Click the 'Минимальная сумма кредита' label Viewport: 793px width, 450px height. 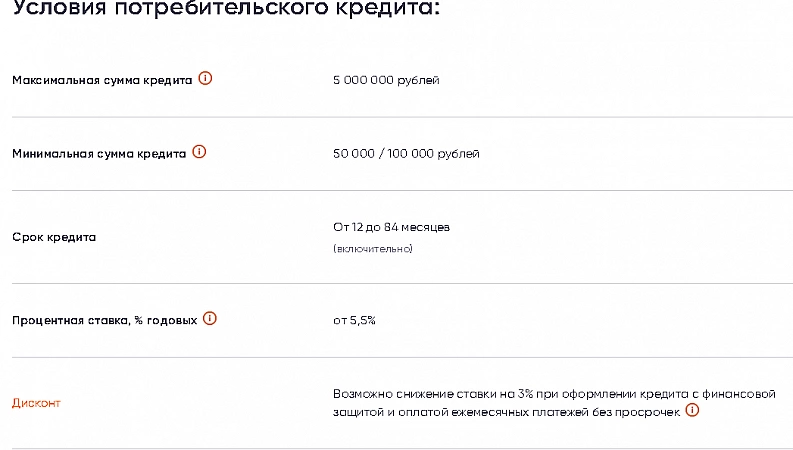(98, 154)
